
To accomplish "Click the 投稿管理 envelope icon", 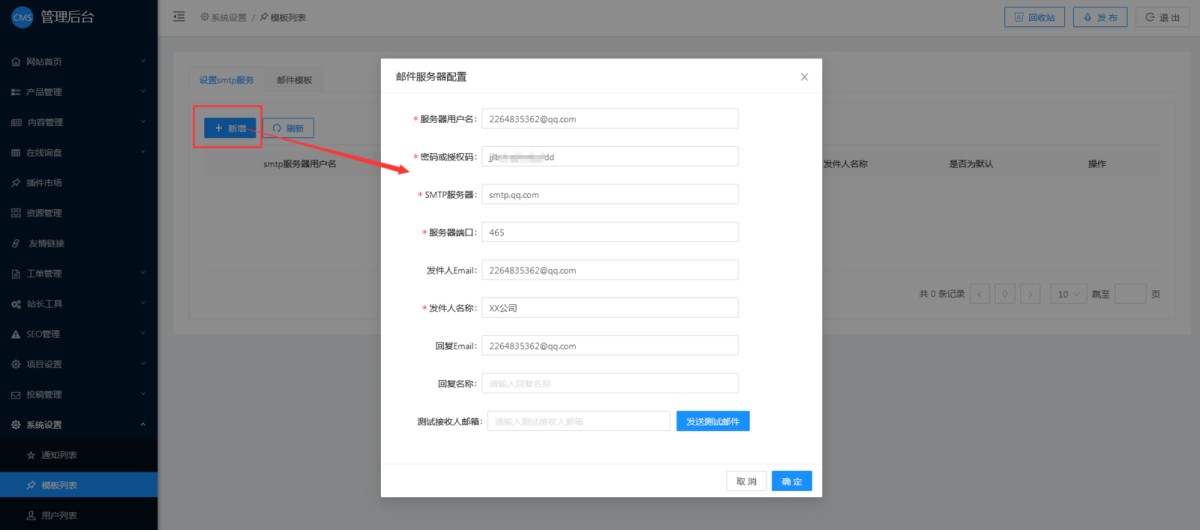I will pos(16,394).
